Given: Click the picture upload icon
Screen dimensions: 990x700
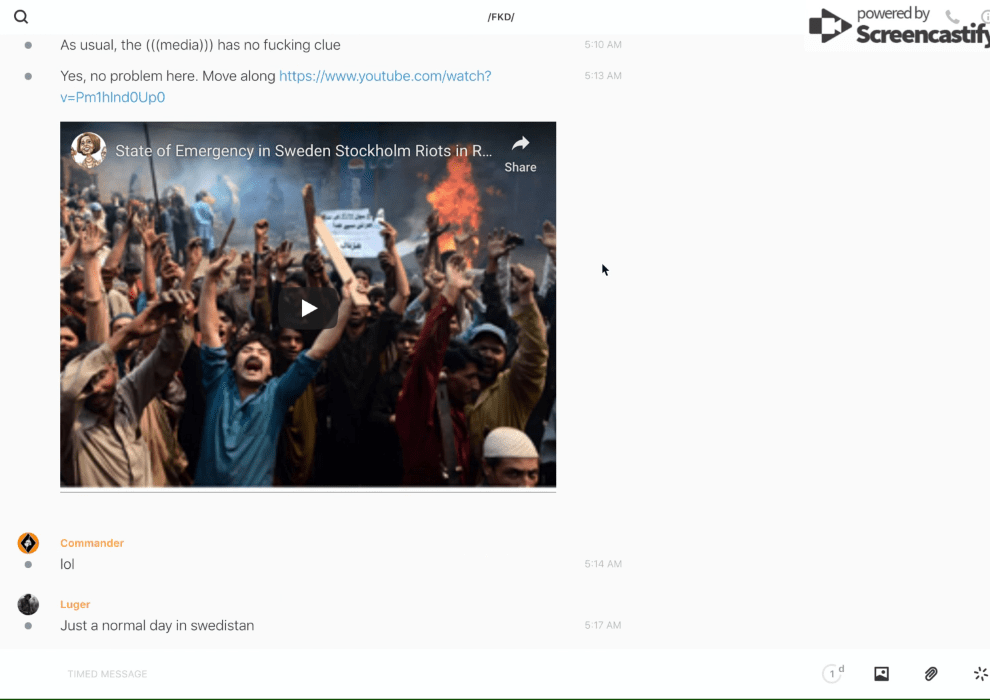Looking at the screenshot, I should click(881, 674).
